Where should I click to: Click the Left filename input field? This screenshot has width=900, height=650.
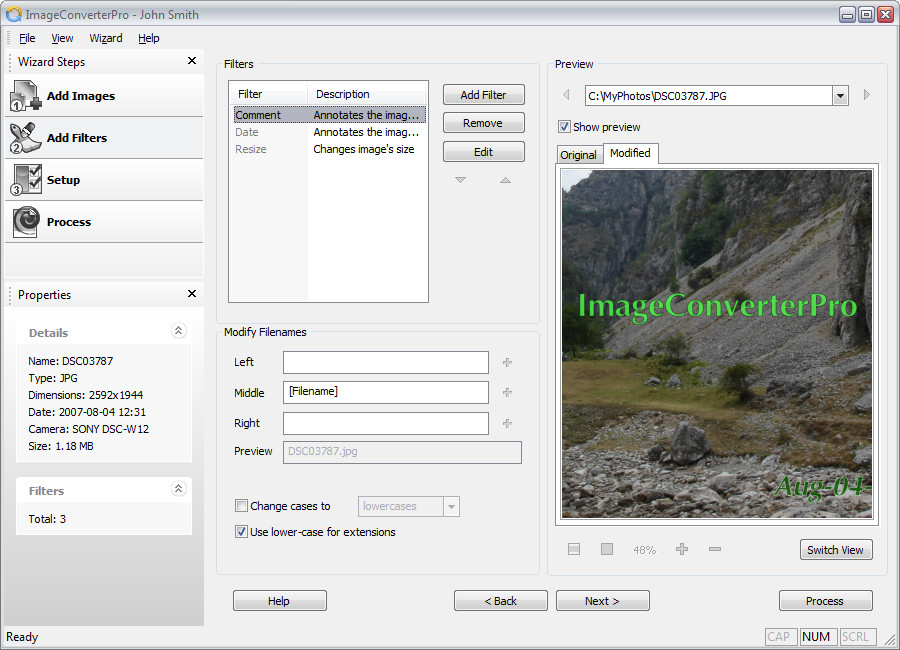coord(386,362)
